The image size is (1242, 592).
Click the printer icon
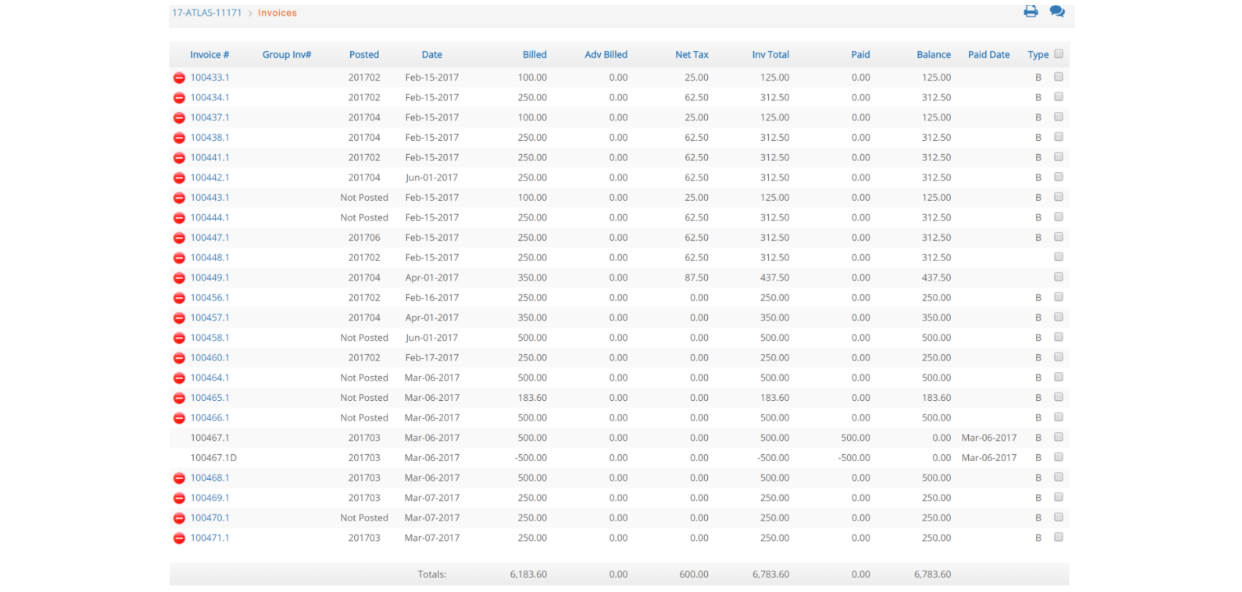pos(1031,12)
